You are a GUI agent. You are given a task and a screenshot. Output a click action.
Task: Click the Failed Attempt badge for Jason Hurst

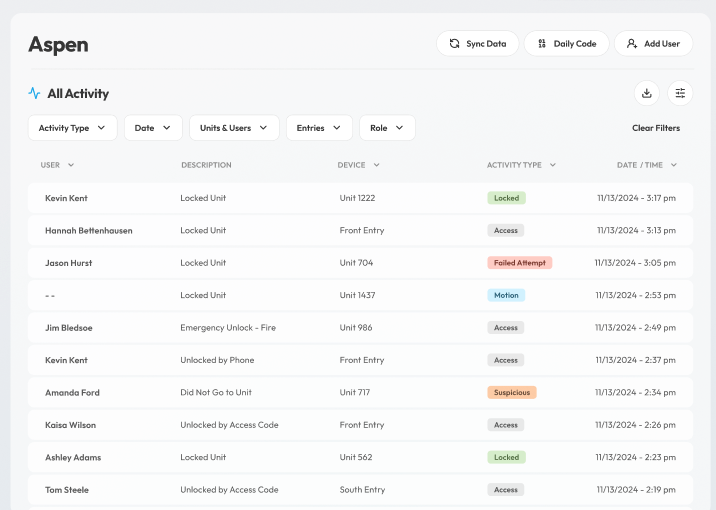tap(520, 263)
